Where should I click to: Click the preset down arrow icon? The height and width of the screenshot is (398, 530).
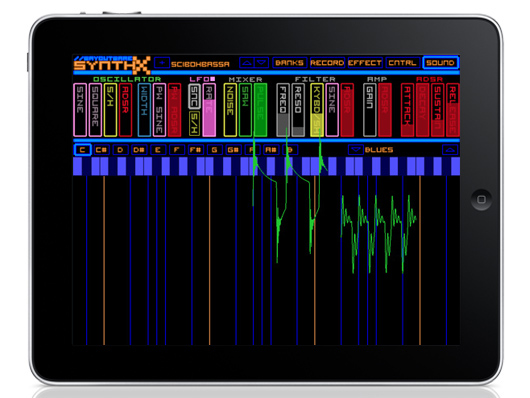click(x=261, y=63)
